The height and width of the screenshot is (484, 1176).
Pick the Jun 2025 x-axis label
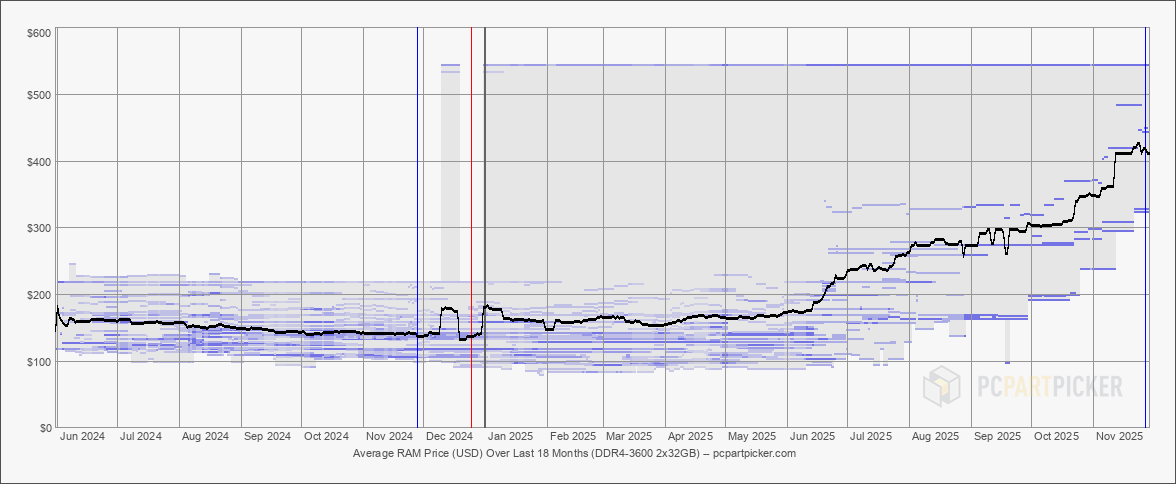812,437
